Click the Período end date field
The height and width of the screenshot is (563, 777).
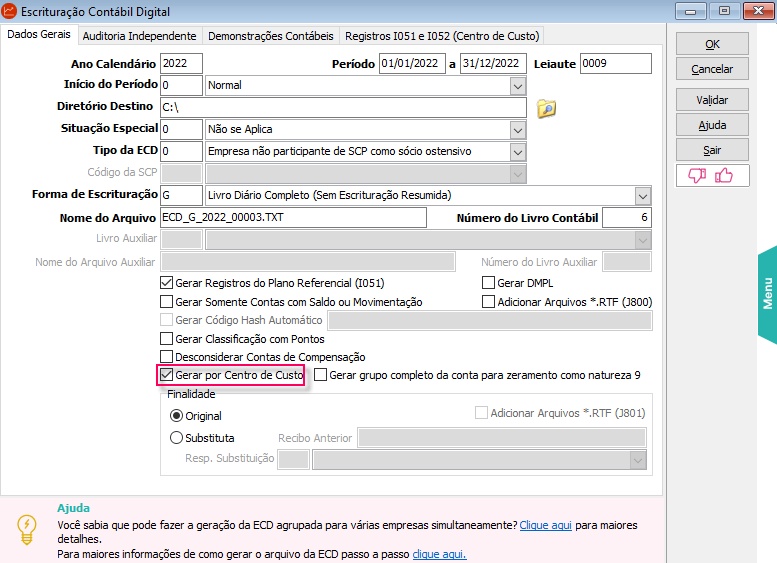493,63
